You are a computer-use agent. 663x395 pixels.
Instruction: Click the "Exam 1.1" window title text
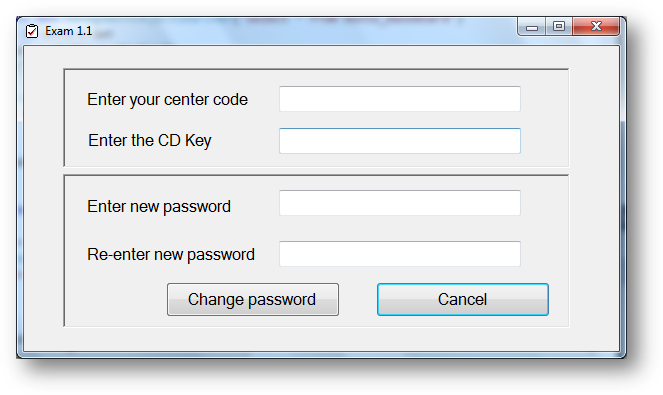68,31
